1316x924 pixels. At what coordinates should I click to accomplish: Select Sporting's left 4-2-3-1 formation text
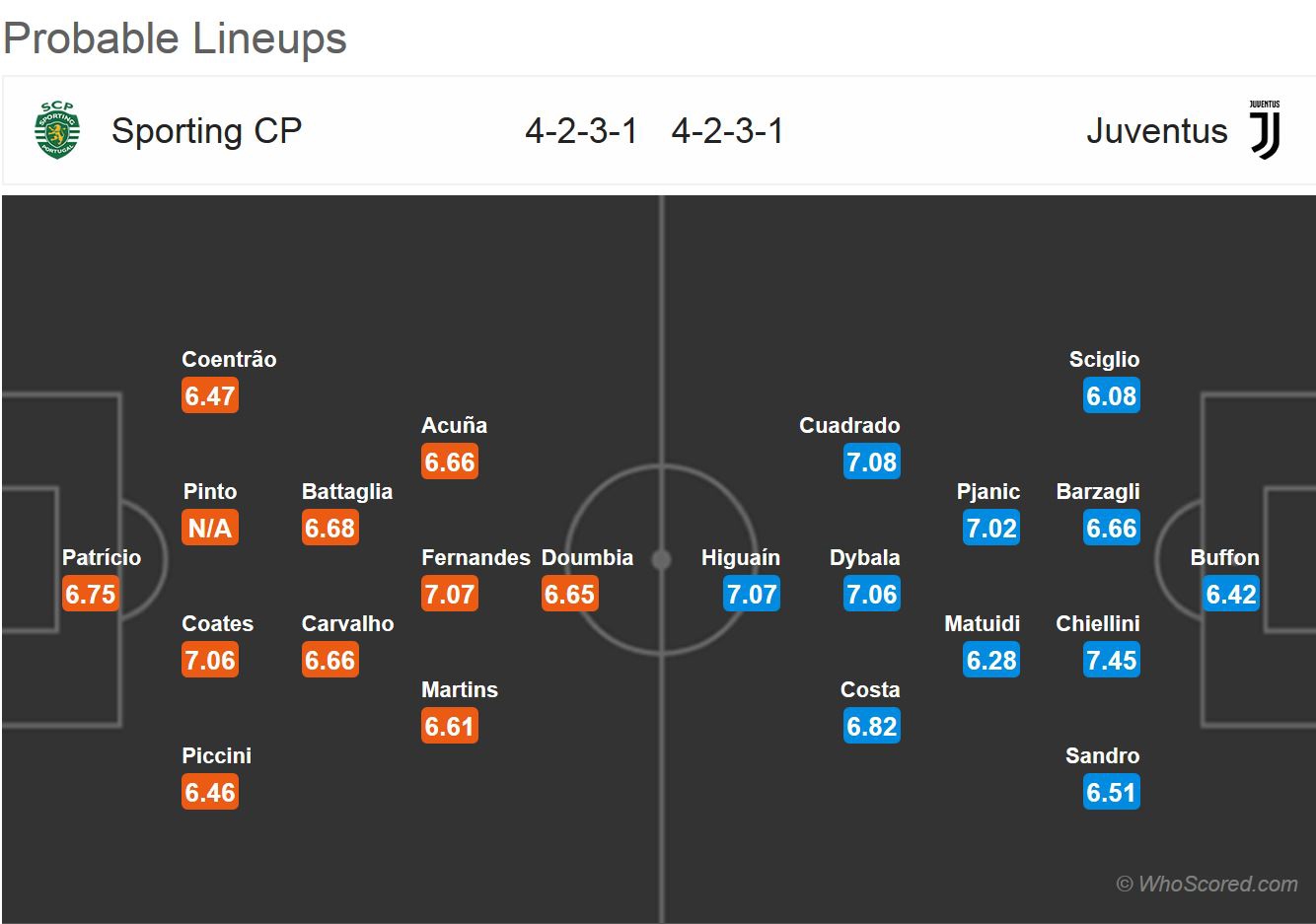[x=581, y=131]
